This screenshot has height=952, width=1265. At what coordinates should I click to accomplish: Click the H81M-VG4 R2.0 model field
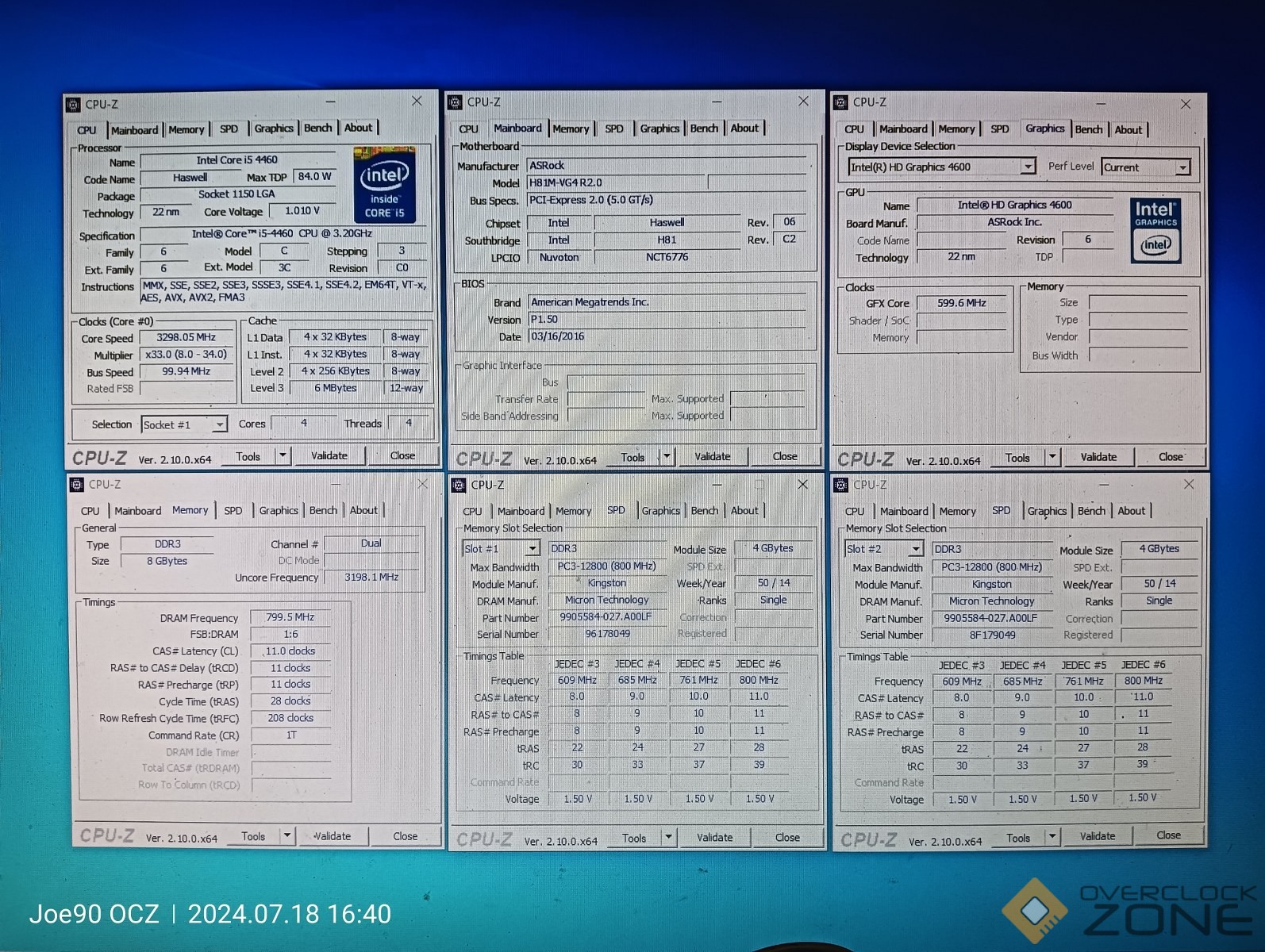pyautogui.click(x=616, y=182)
